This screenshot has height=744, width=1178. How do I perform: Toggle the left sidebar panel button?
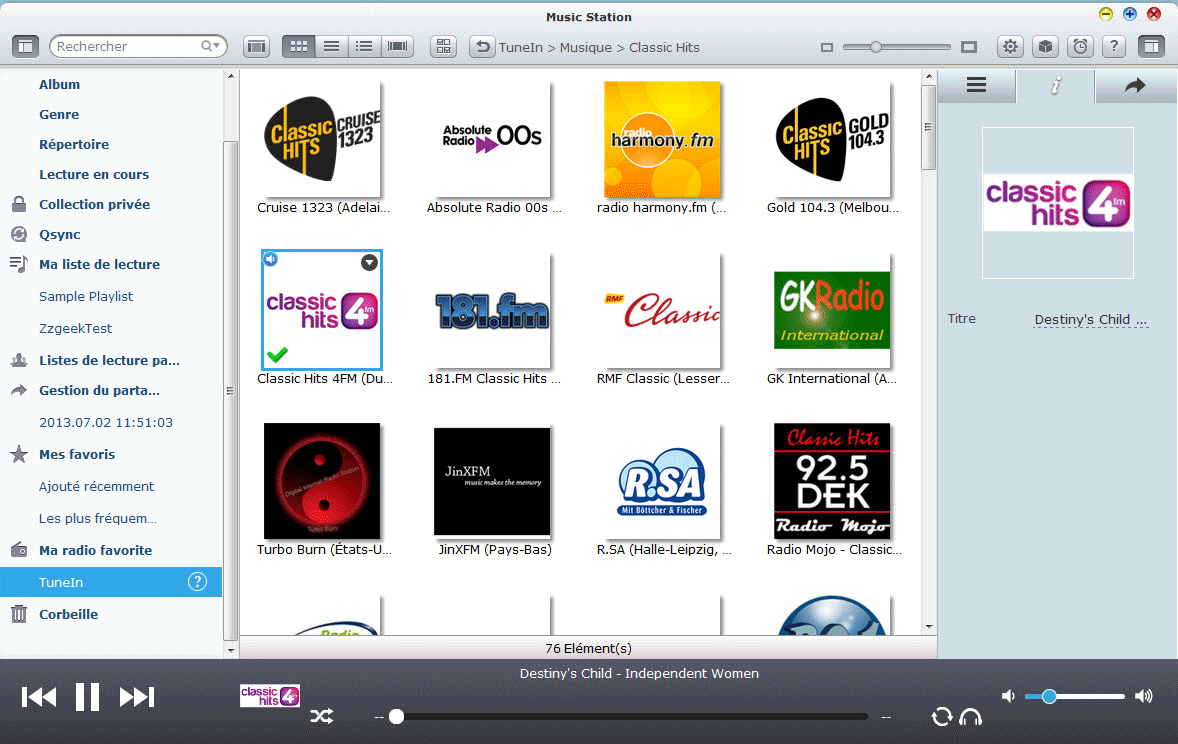point(26,47)
